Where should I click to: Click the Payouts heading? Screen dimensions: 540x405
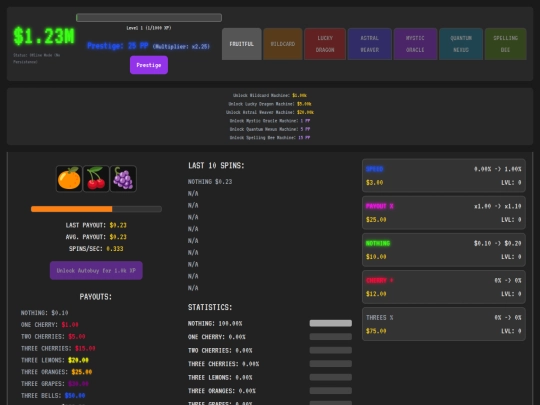[x=96, y=297]
